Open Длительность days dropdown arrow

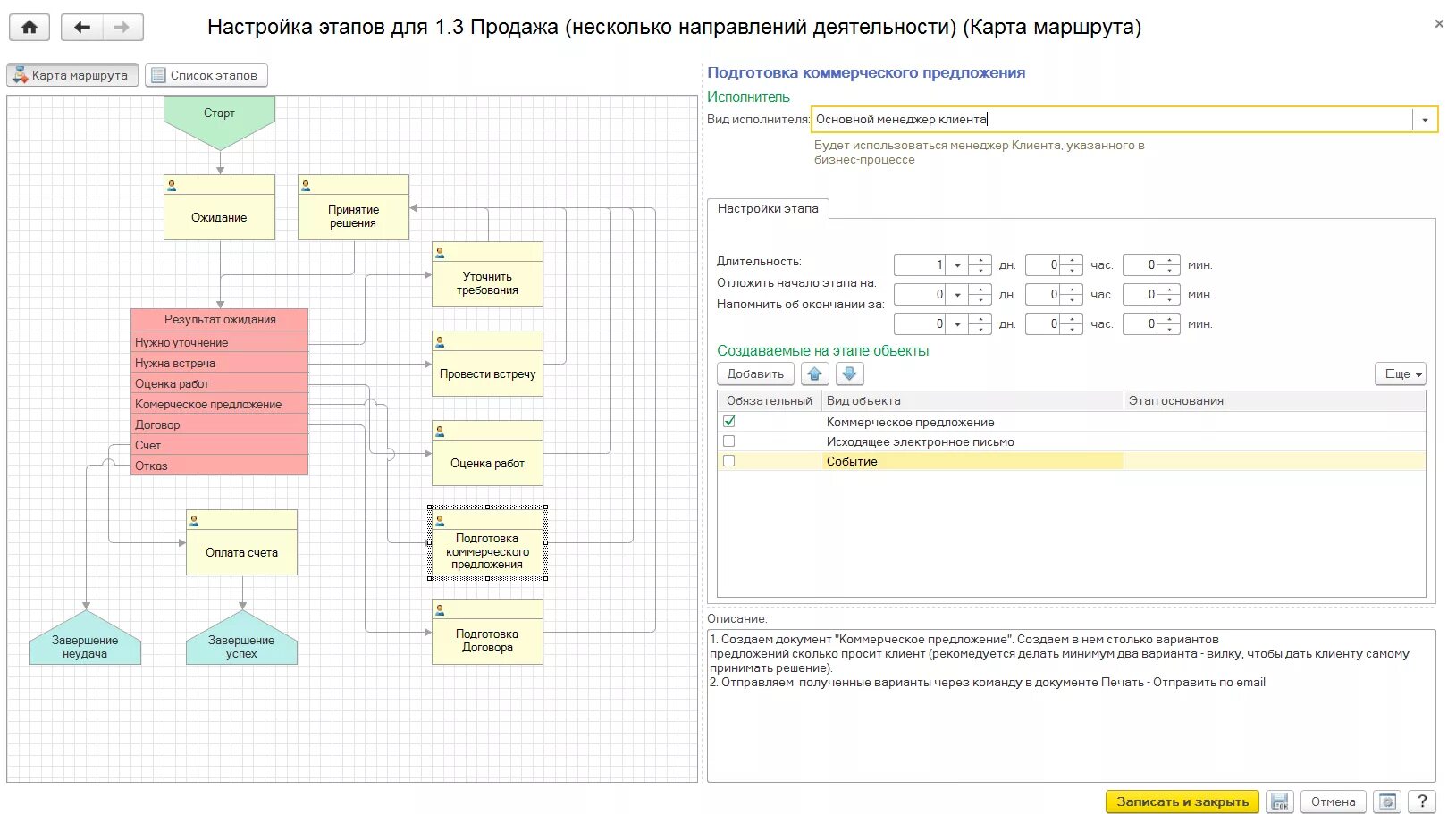[957, 265]
